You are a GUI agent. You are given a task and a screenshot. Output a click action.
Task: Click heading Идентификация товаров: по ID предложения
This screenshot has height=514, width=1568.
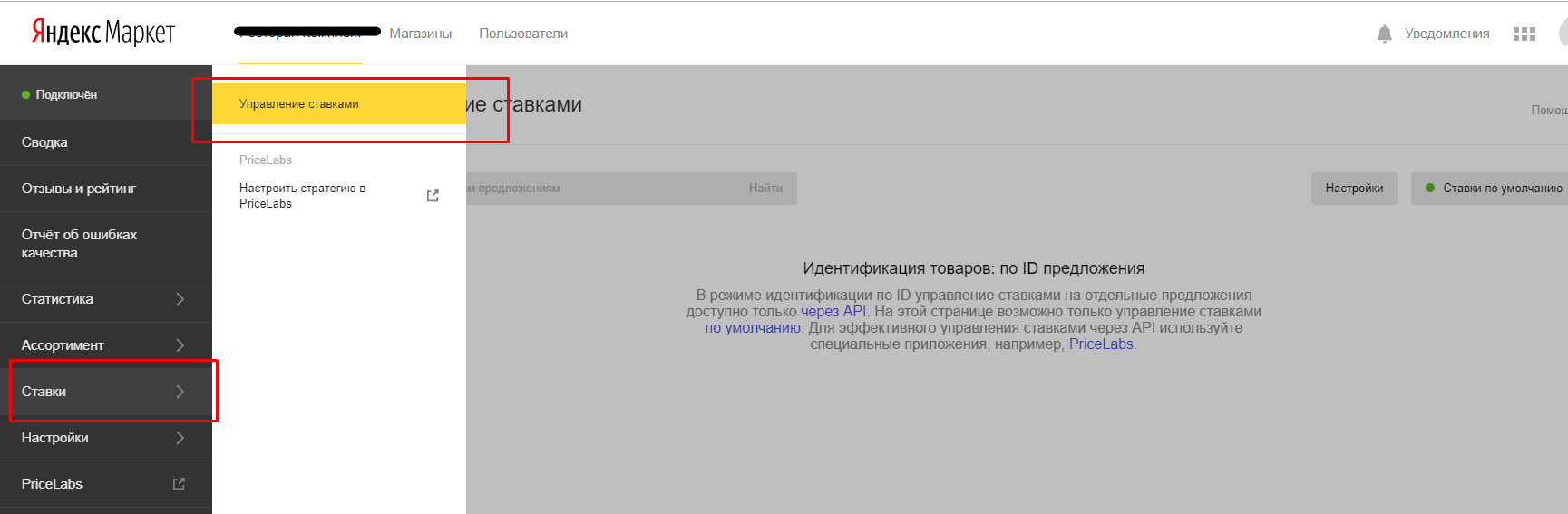click(x=973, y=268)
